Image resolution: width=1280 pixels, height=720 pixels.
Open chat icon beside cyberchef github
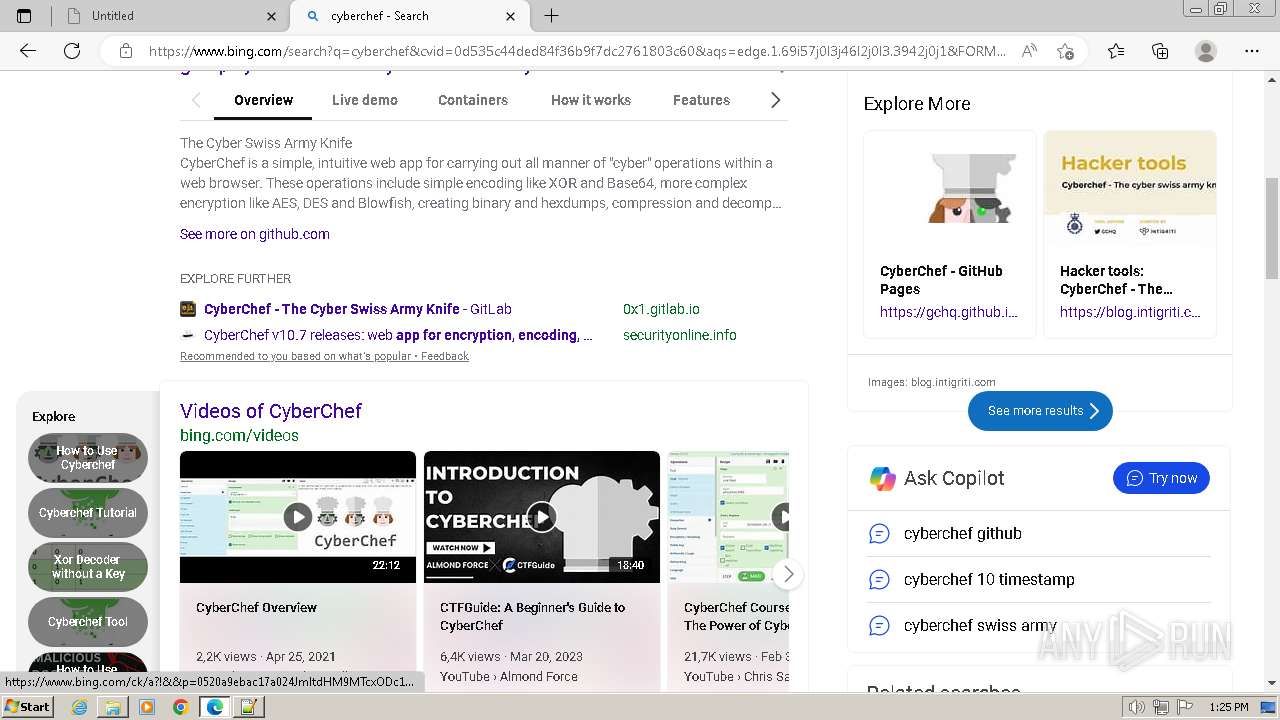pos(879,534)
